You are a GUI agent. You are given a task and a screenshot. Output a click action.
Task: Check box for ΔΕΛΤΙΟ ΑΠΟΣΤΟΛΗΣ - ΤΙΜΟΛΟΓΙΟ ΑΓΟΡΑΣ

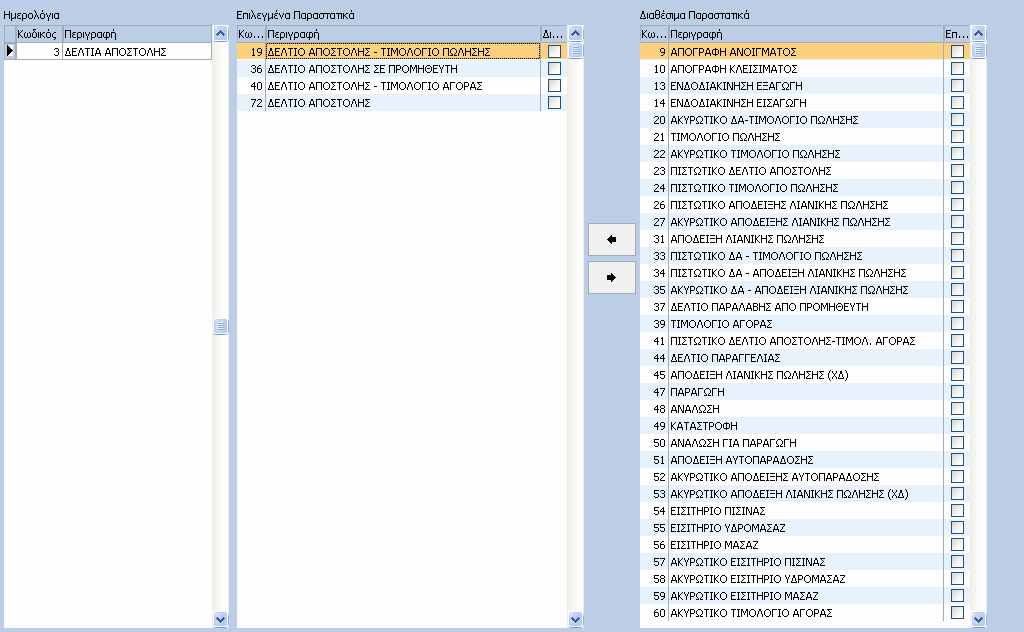(x=554, y=85)
